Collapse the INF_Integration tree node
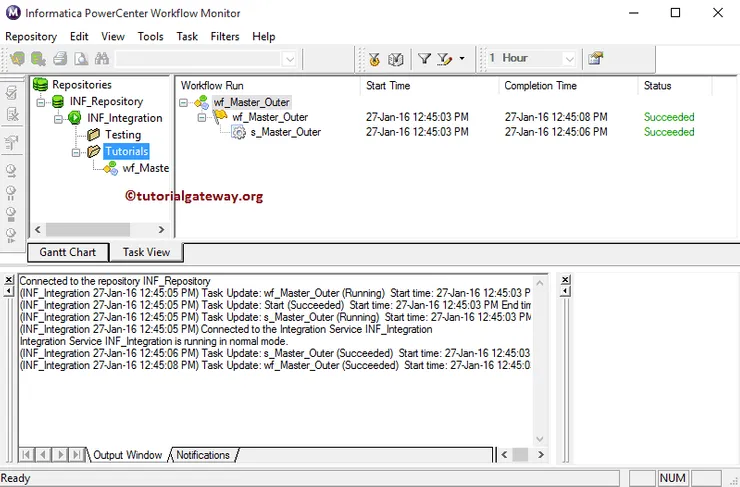 [x=58, y=119]
